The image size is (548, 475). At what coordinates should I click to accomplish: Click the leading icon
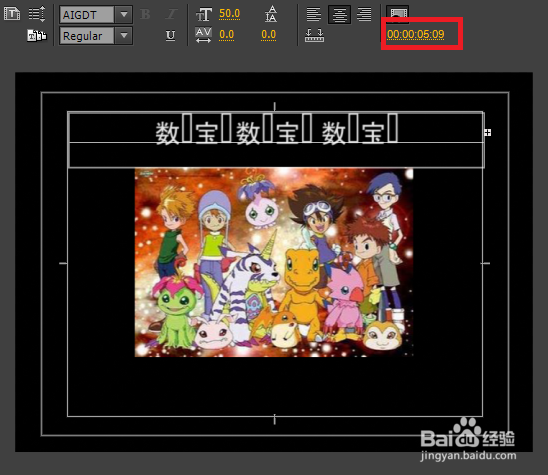point(271,14)
